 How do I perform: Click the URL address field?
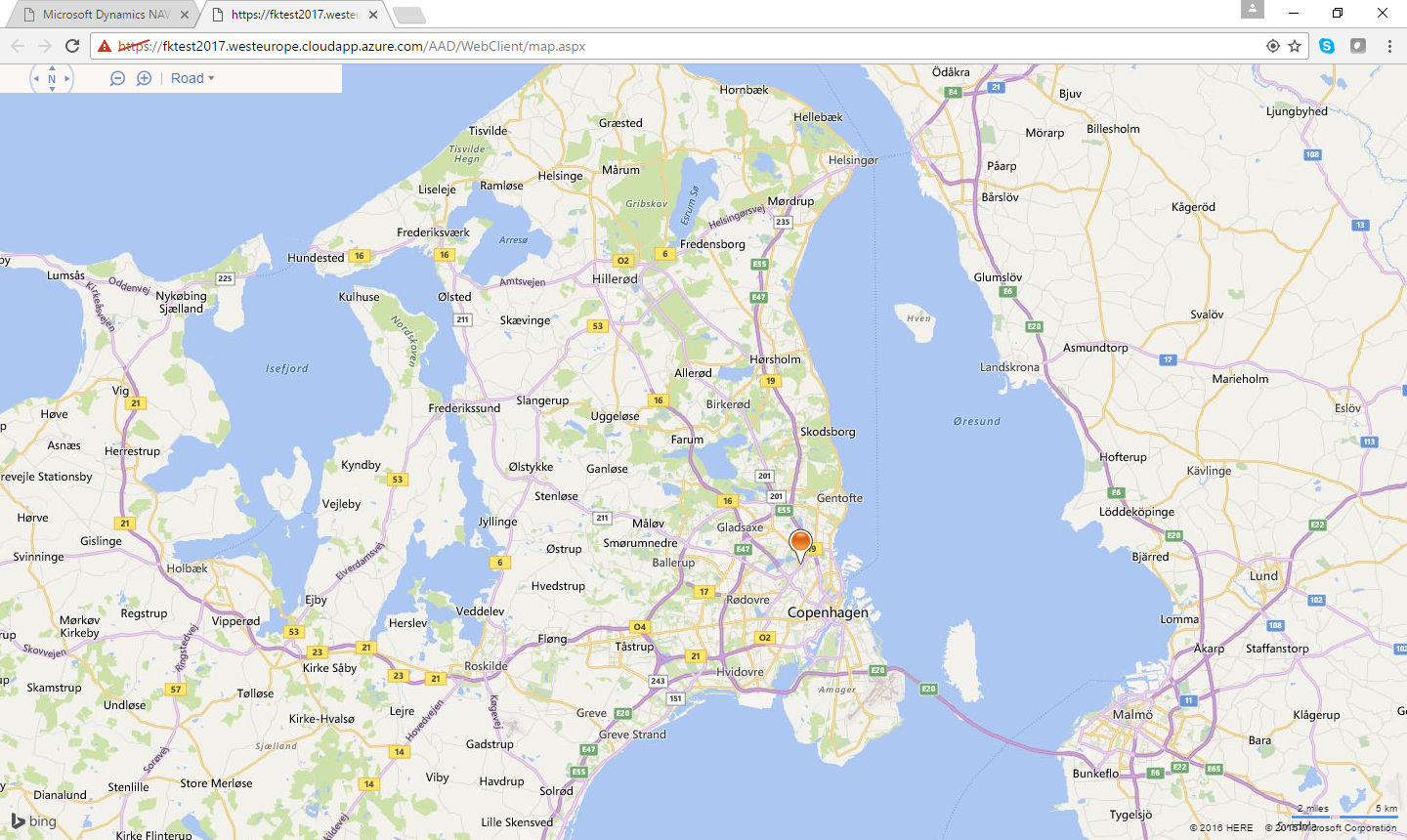(x=684, y=46)
